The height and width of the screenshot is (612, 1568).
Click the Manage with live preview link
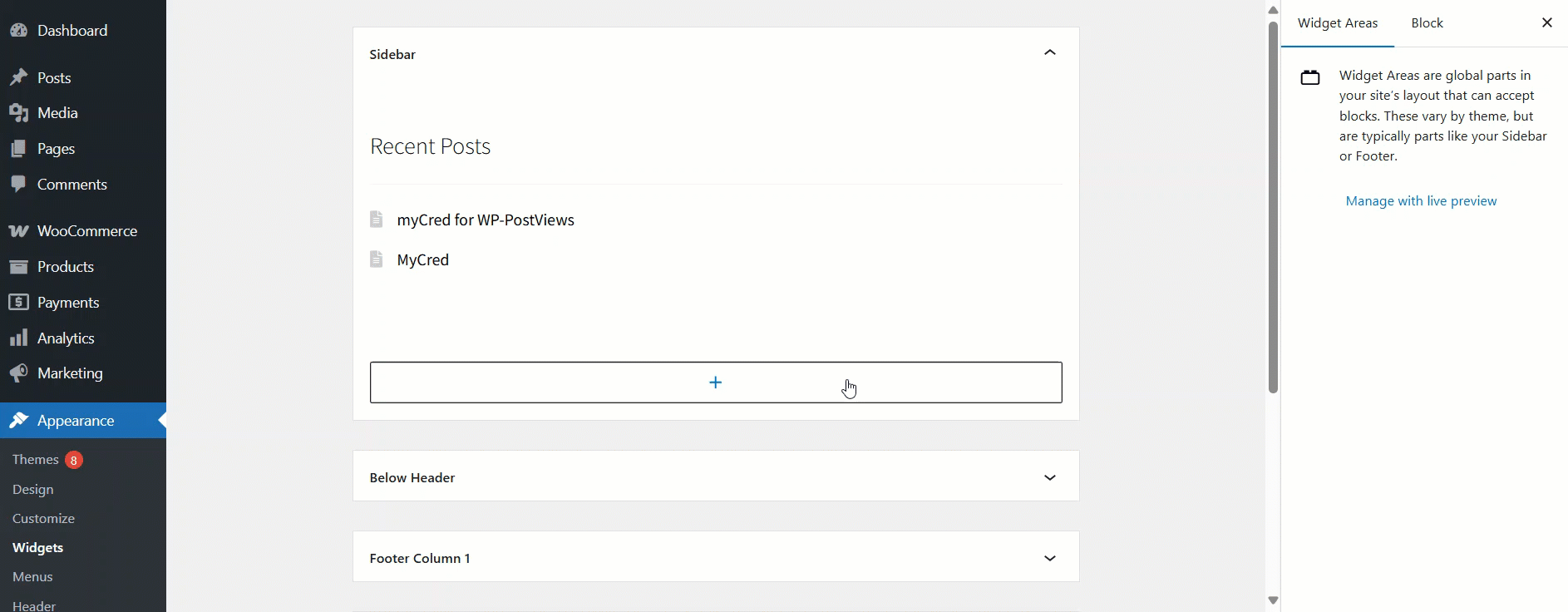(x=1421, y=201)
